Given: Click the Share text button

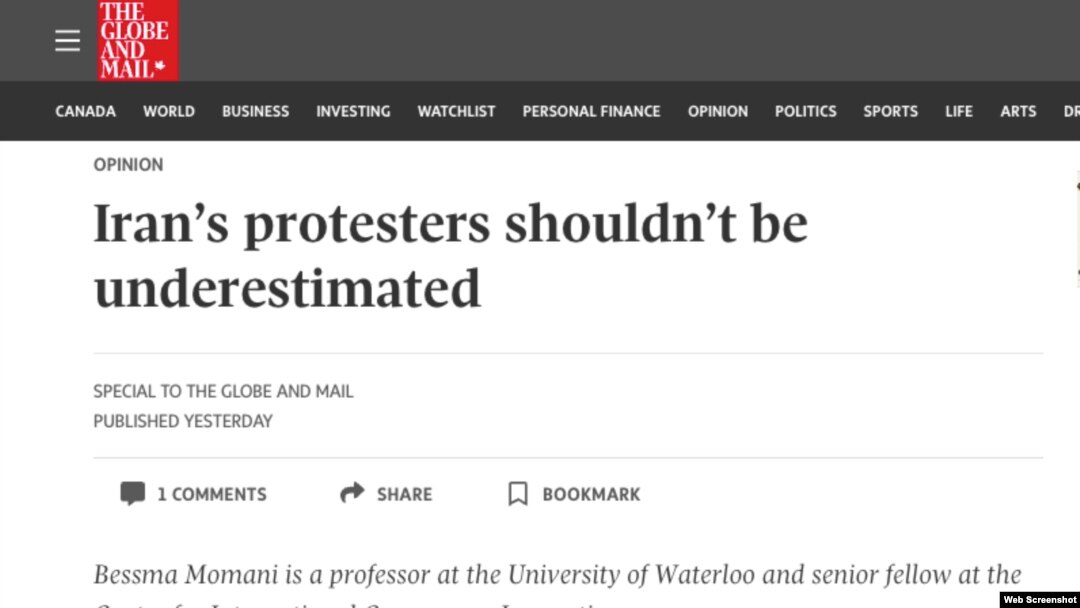Looking at the screenshot, I should tap(404, 494).
